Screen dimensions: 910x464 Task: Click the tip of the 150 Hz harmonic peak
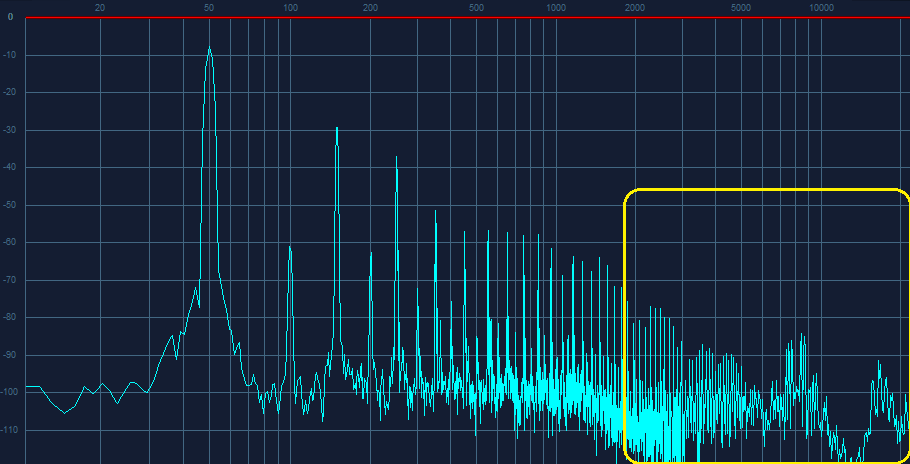[x=337, y=128]
